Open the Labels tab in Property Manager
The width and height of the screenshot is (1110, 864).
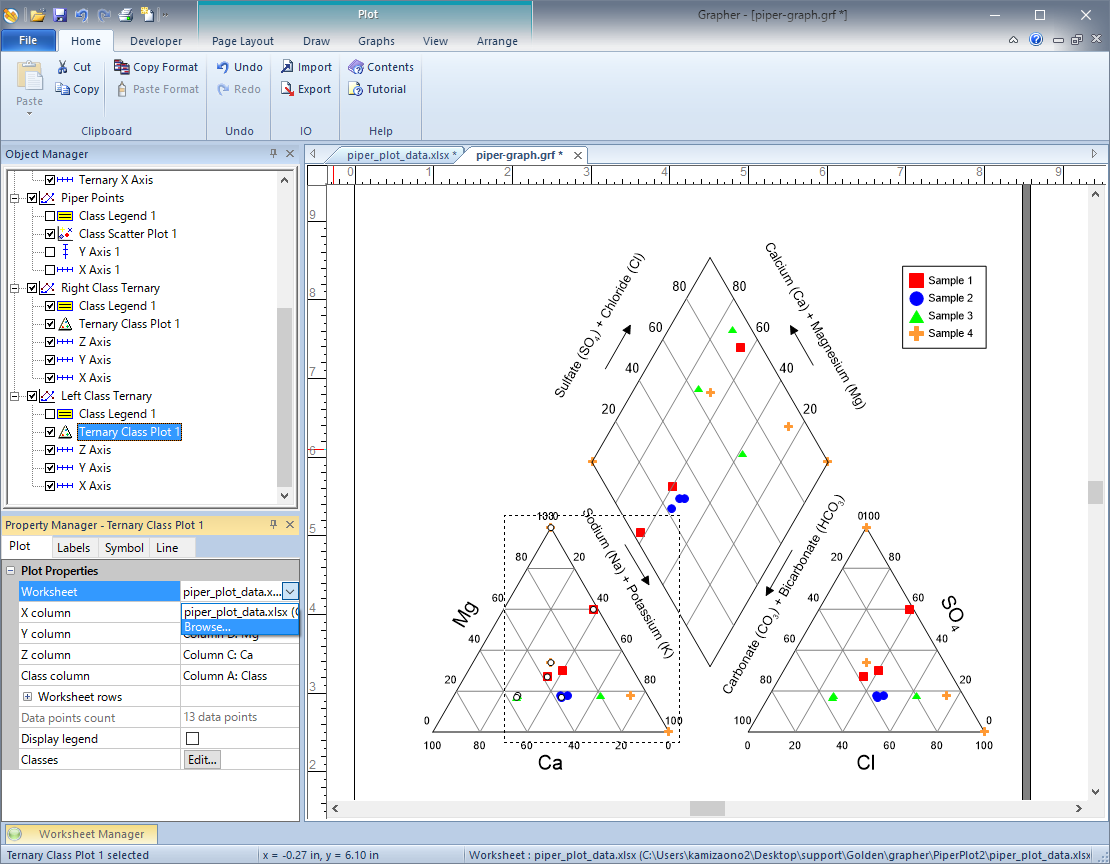[74, 547]
